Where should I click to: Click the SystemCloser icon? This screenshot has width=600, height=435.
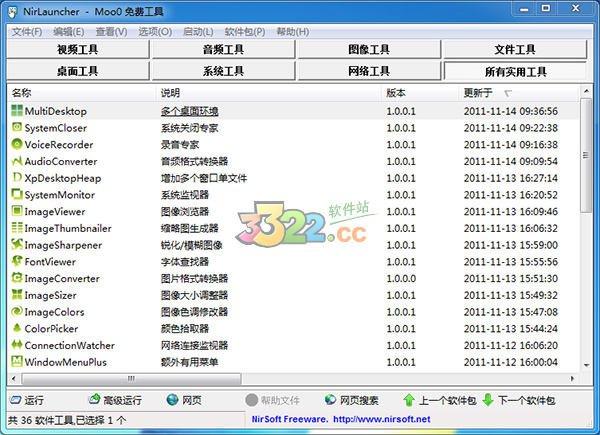[x=17, y=127]
